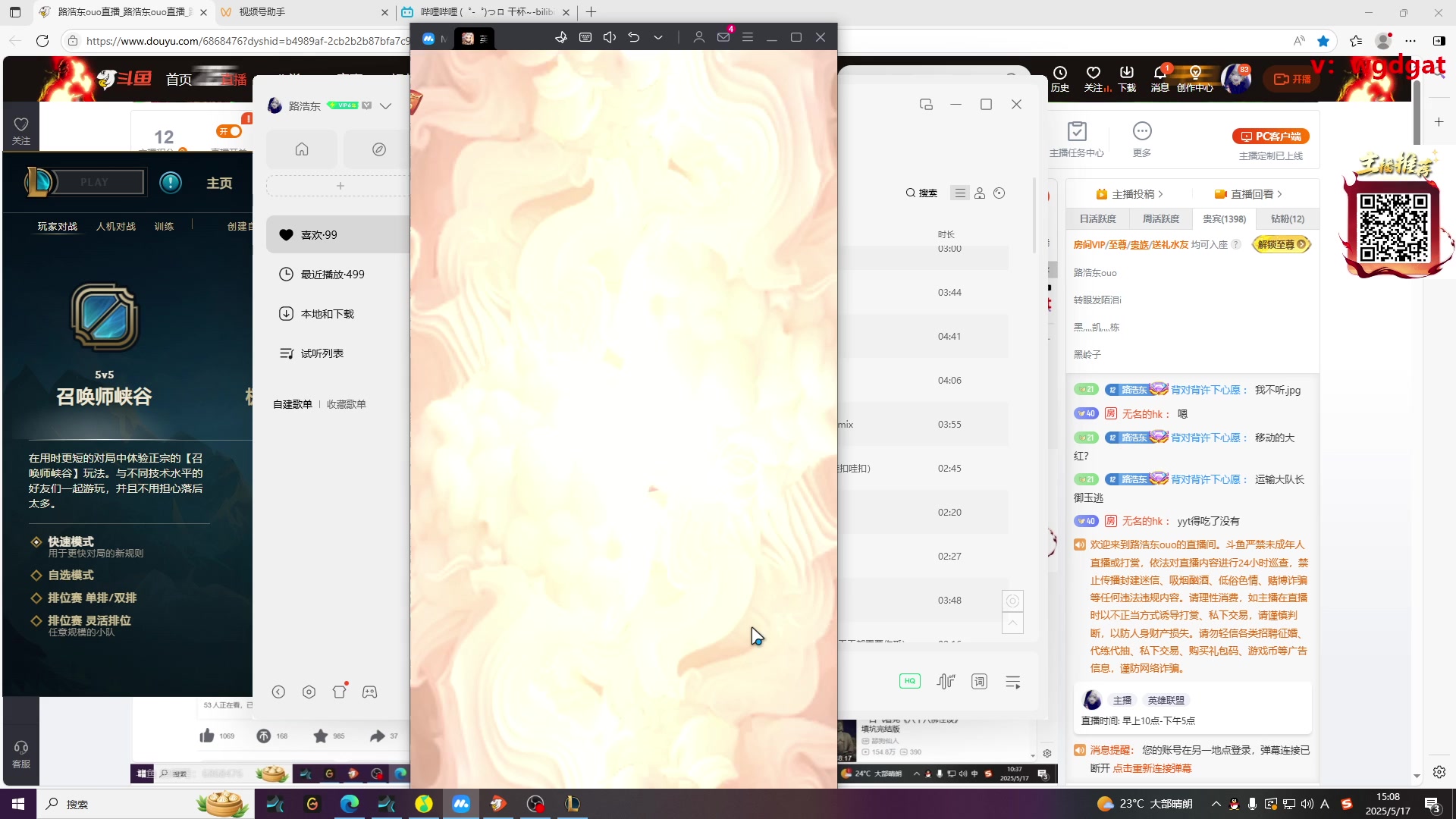Click the album disc icon in playlist header
The height and width of the screenshot is (819, 1456).
[x=999, y=193]
